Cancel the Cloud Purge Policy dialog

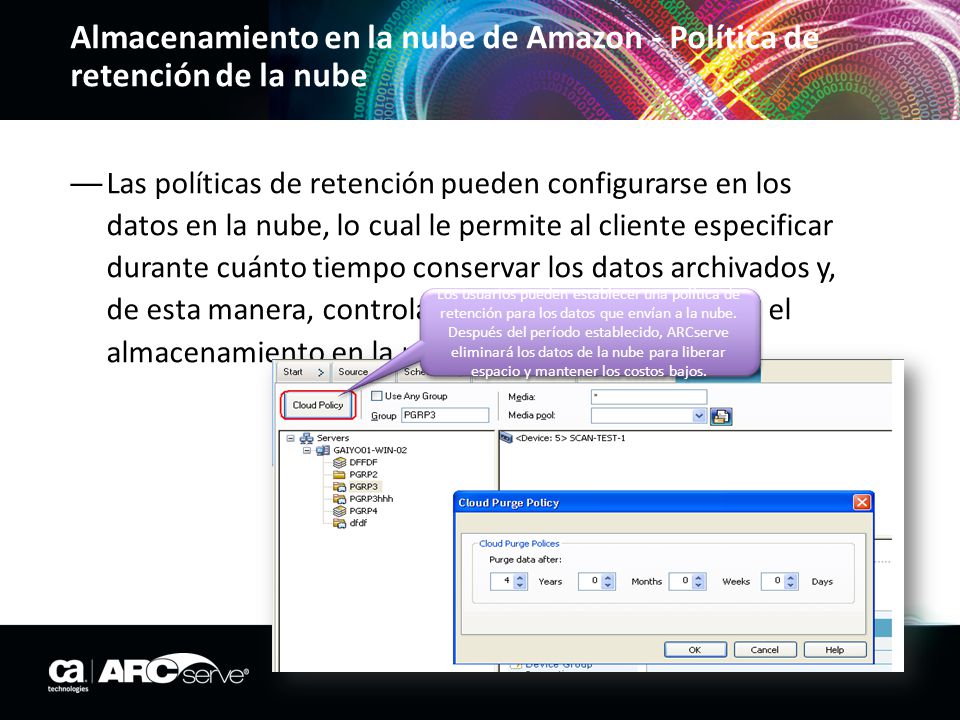pos(765,650)
